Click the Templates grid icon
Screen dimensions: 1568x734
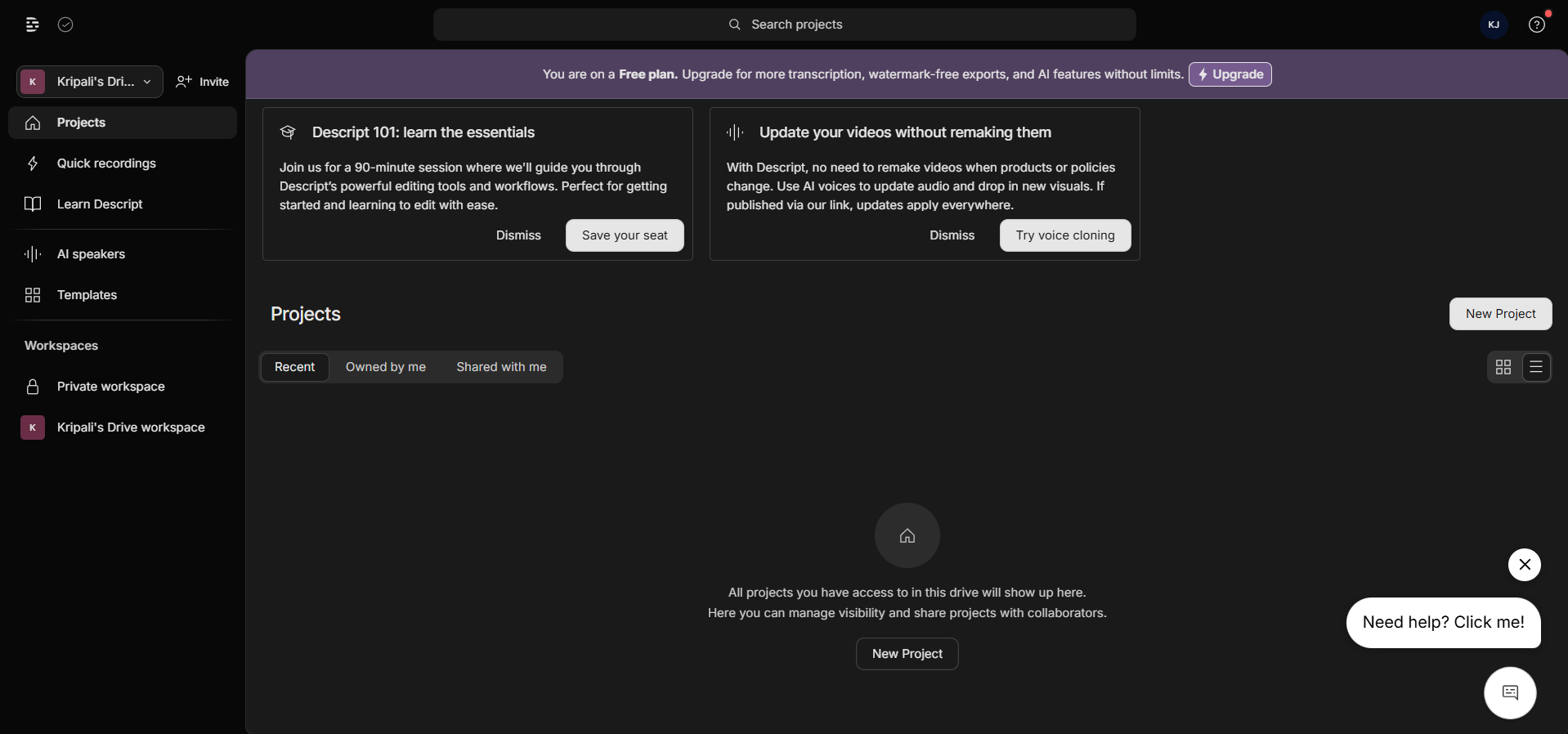[33, 295]
